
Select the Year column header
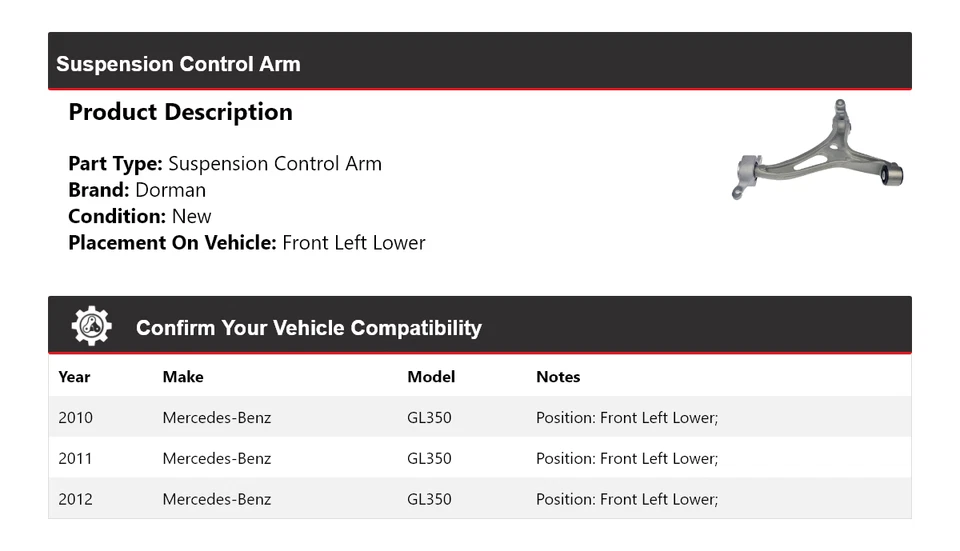click(x=74, y=377)
